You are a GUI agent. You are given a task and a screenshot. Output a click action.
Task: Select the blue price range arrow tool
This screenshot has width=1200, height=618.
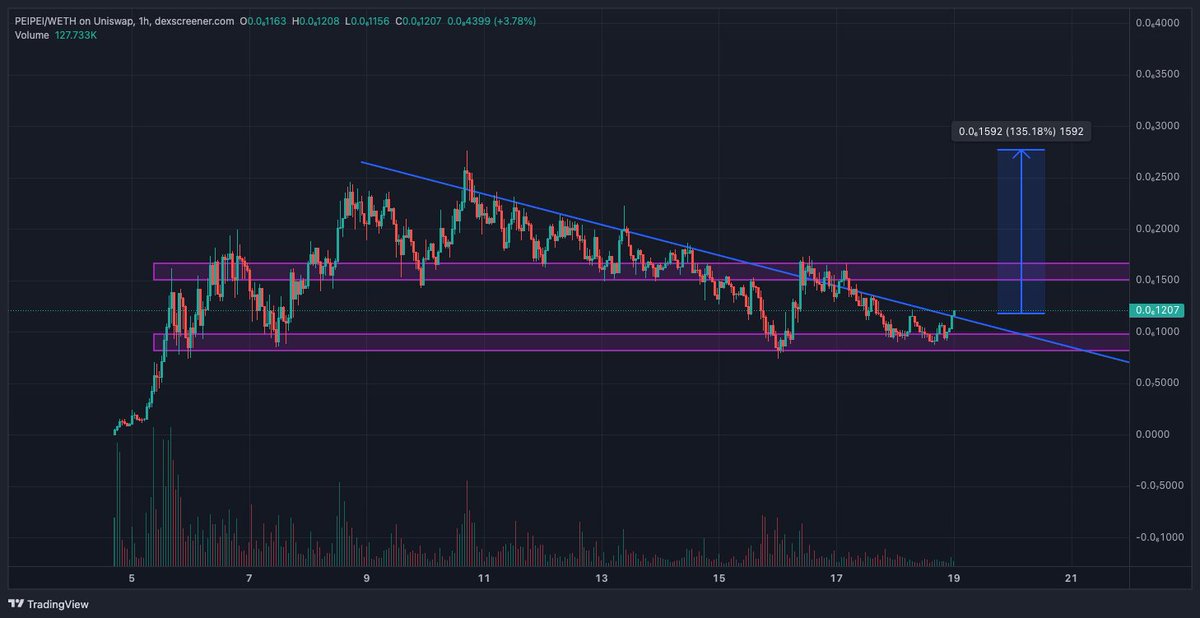coord(1021,231)
